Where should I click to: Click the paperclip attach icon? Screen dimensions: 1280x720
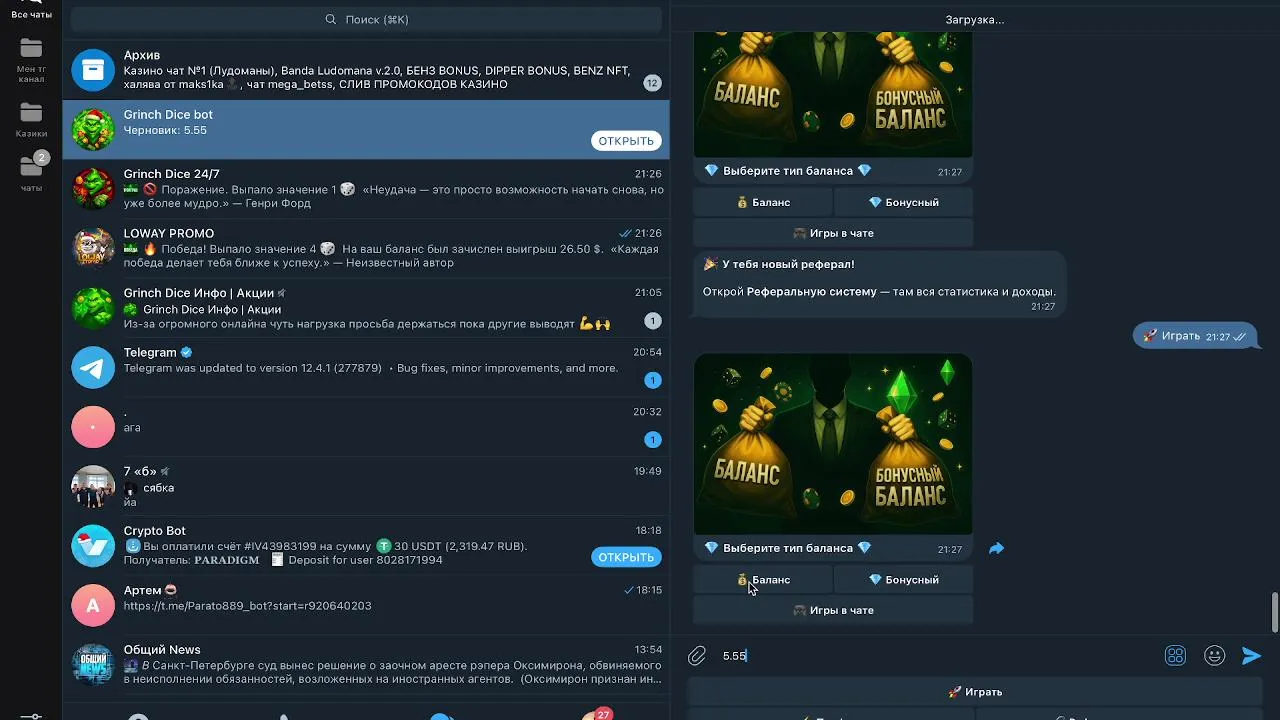[x=697, y=656]
